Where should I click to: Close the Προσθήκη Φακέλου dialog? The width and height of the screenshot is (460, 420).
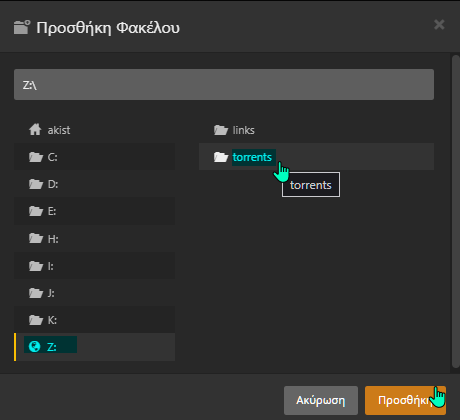(439, 24)
